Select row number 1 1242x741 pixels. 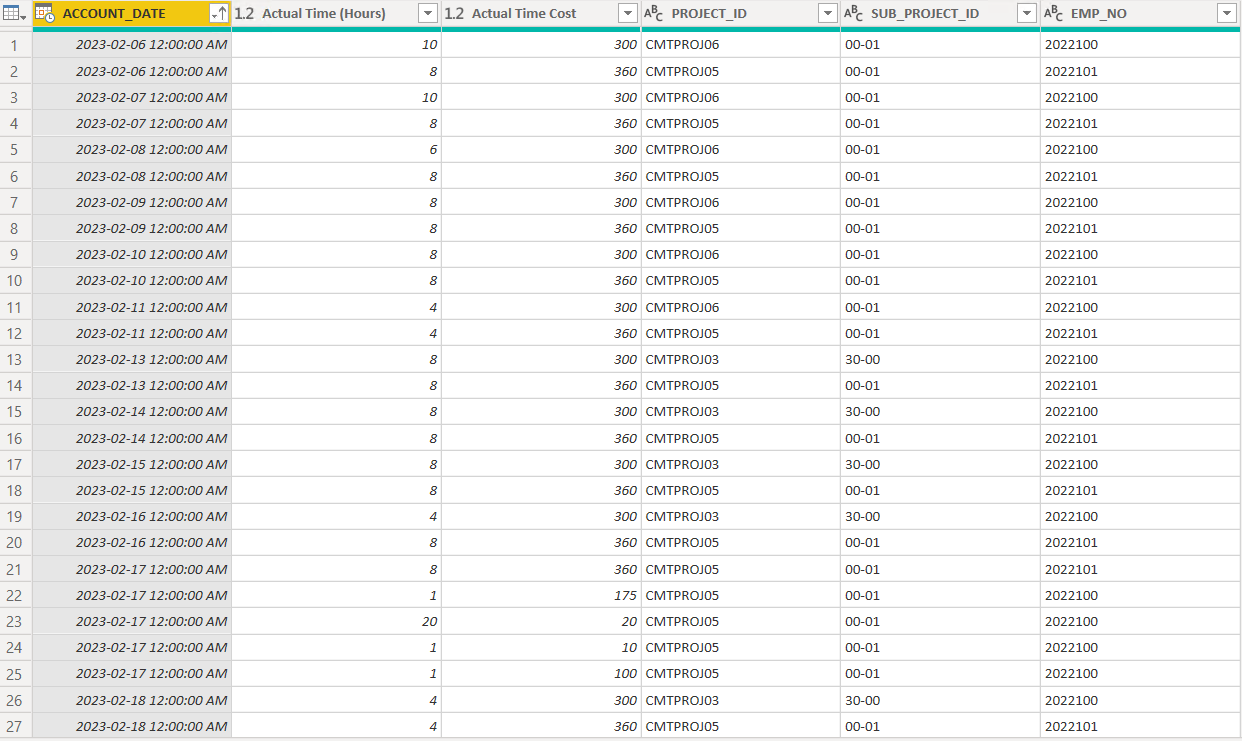[x=15, y=45]
